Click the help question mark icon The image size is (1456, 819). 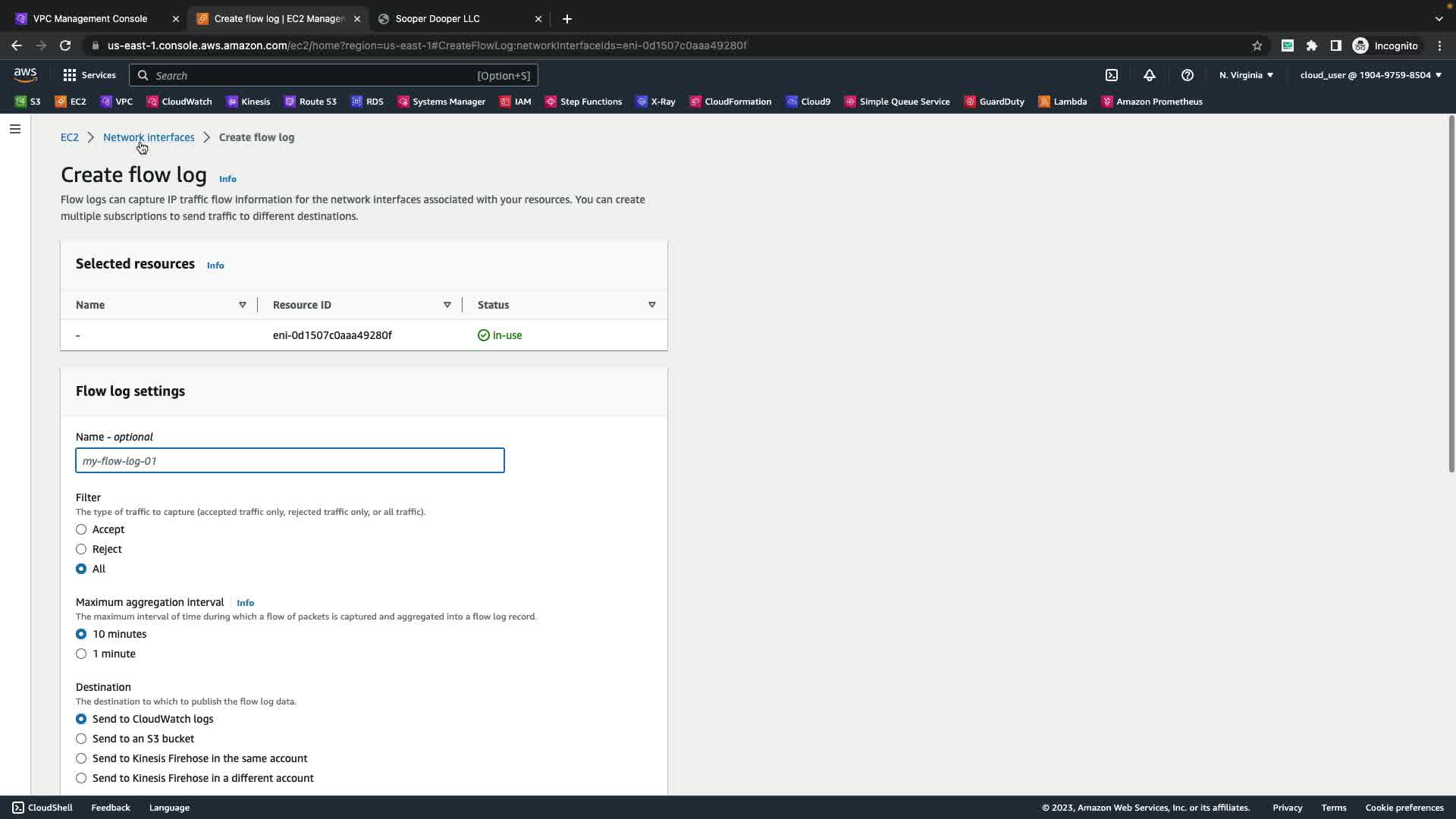click(x=1188, y=75)
